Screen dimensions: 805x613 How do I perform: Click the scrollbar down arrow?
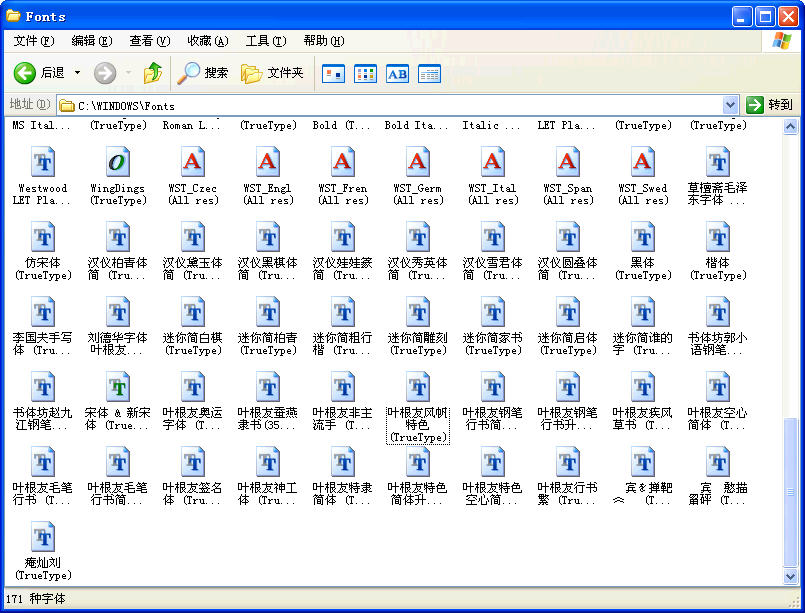791,577
